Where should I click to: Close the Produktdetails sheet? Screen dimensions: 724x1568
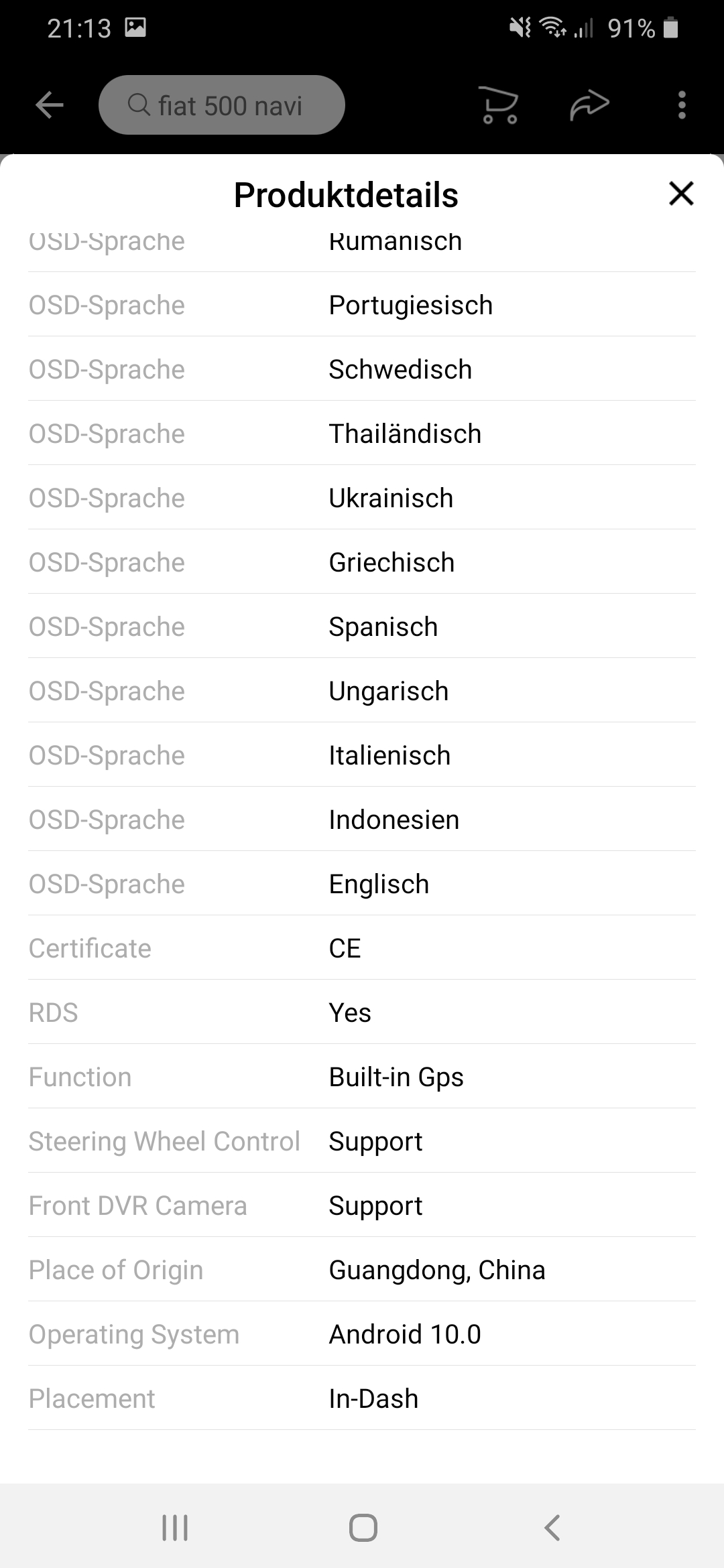coord(681,194)
